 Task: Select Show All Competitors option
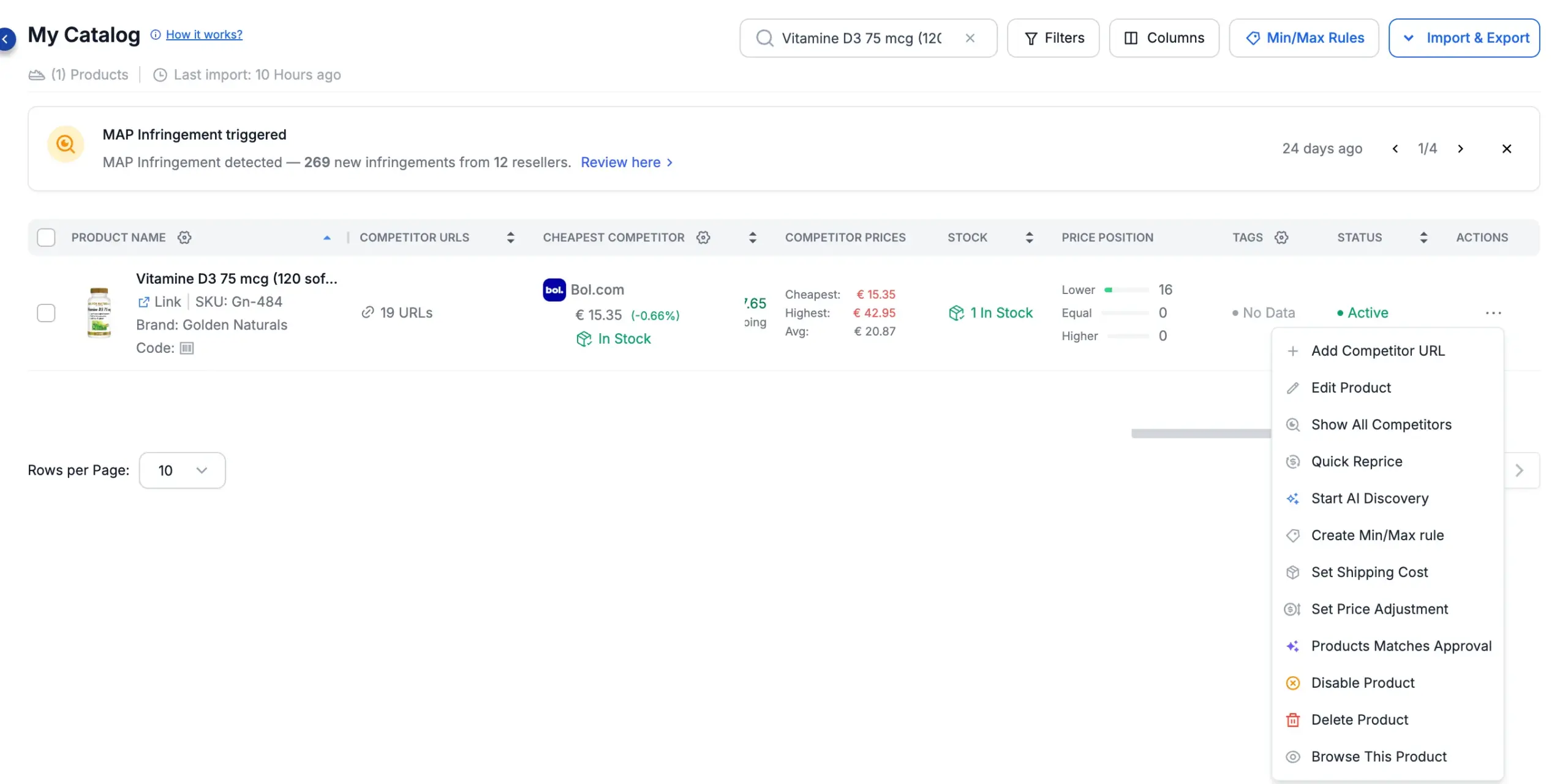pos(1387,424)
